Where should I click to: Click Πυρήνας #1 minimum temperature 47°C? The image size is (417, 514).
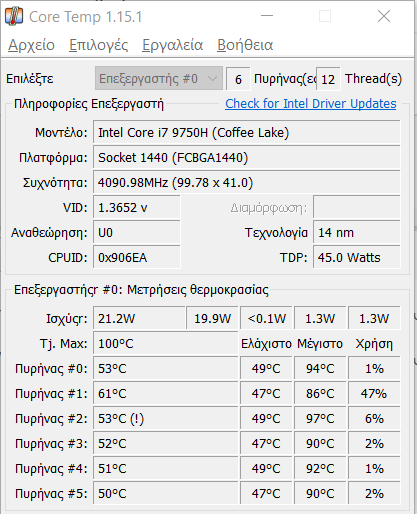[266, 393]
